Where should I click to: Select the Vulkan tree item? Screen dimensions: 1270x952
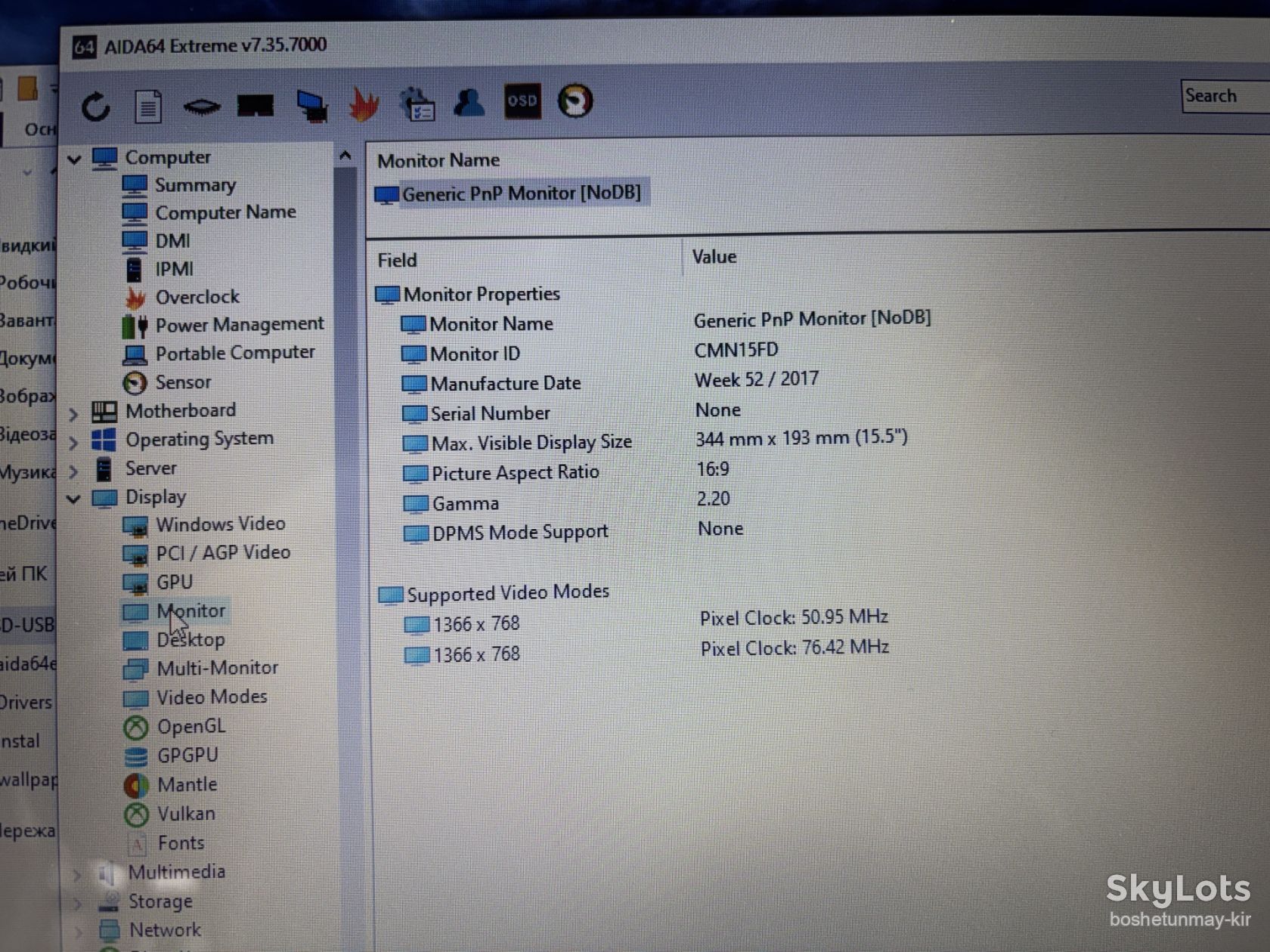pyautogui.click(x=170, y=814)
